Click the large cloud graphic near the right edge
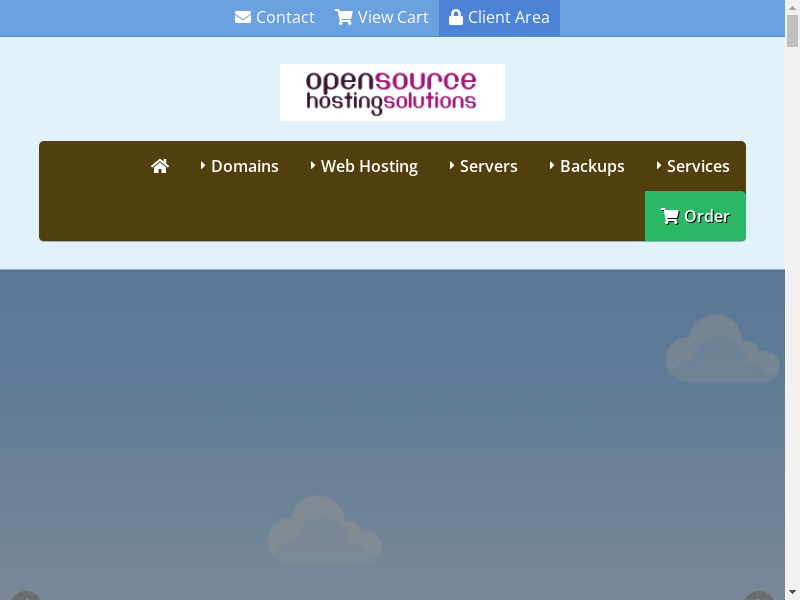 [x=721, y=350]
